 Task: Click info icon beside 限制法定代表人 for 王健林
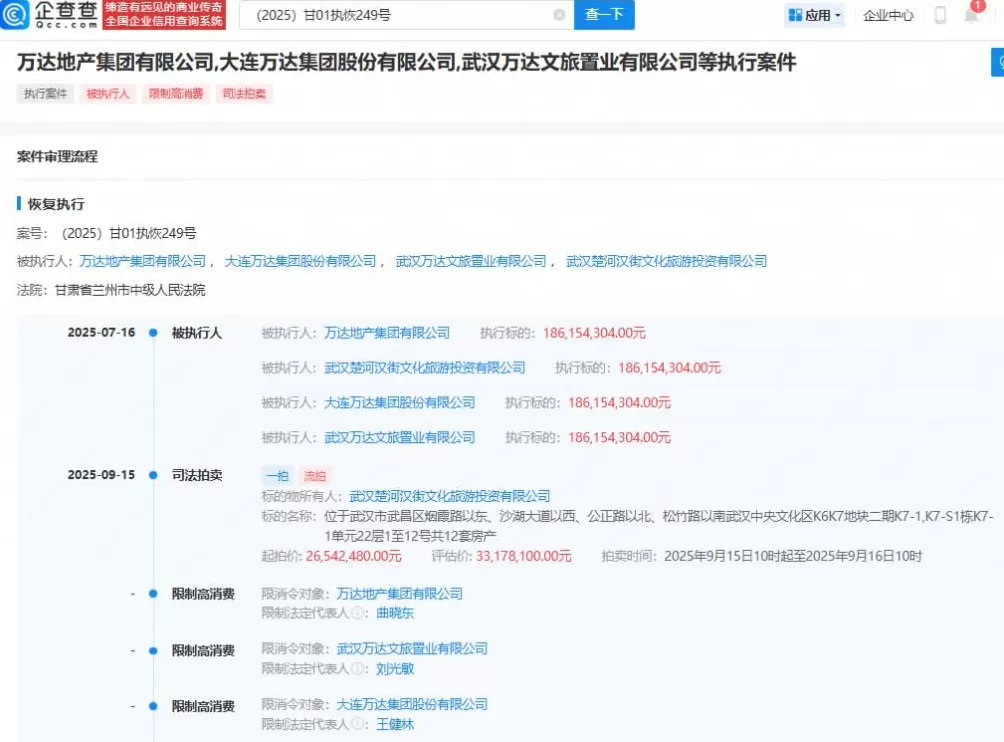pos(357,725)
